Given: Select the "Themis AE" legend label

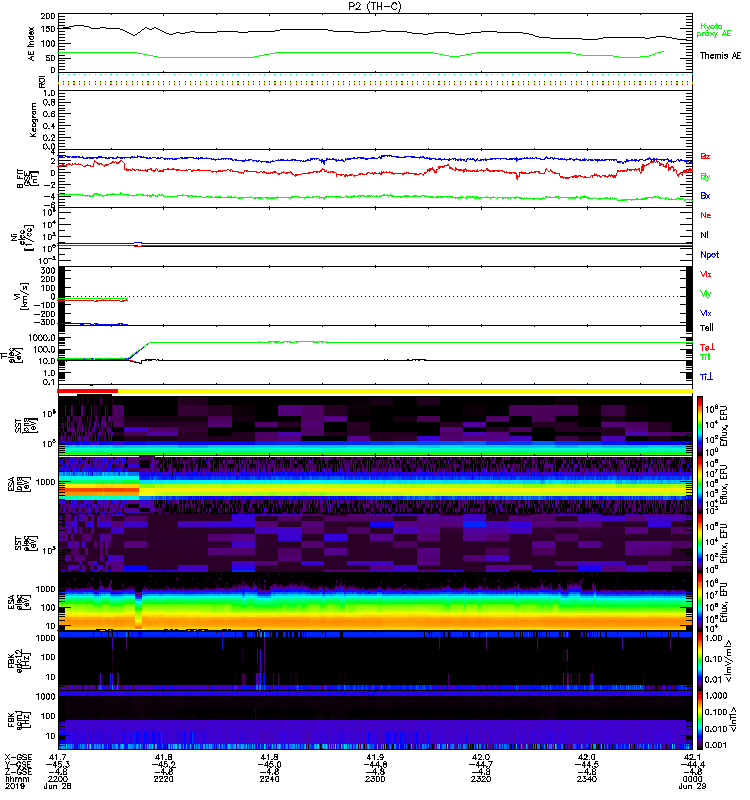Looking at the screenshot, I should [x=720, y=56].
